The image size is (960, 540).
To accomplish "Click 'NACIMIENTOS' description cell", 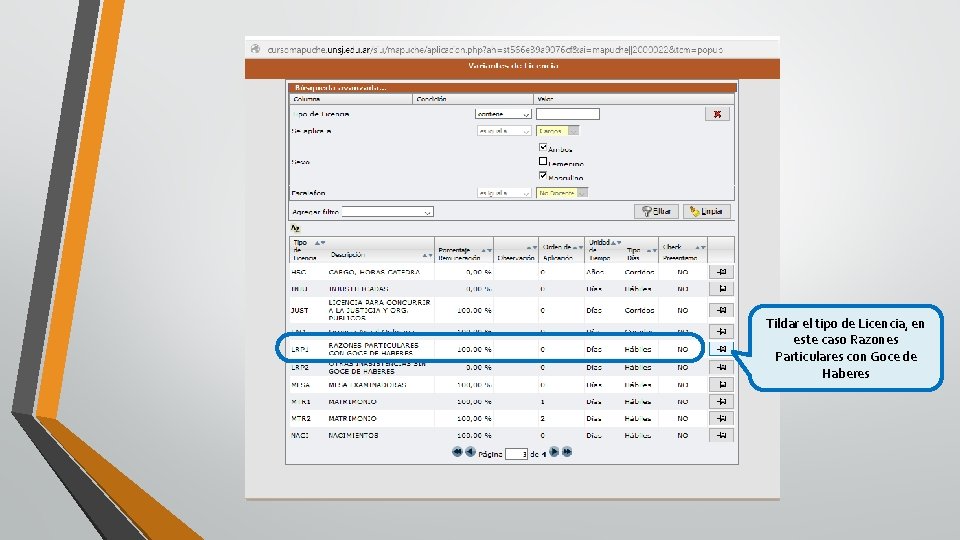I will pyautogui.click(x=353, y=435).
